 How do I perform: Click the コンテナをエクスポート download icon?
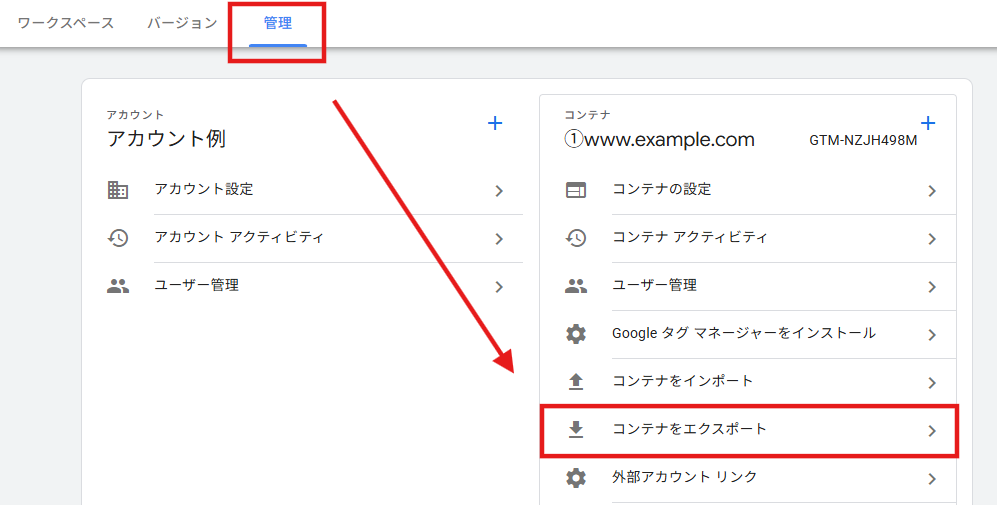[x=576, y=430]
